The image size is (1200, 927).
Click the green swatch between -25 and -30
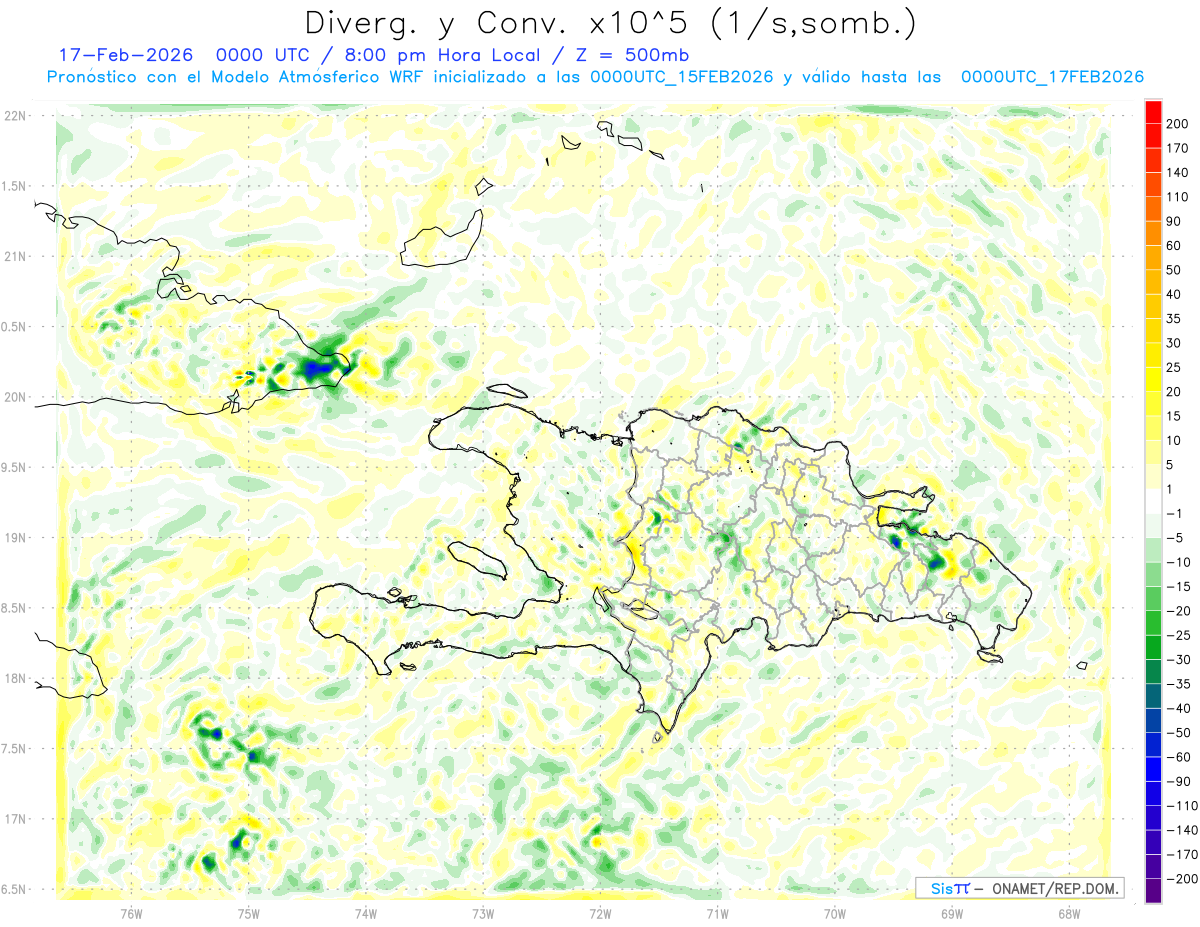pyautogui.click(x=1153, y=647)
